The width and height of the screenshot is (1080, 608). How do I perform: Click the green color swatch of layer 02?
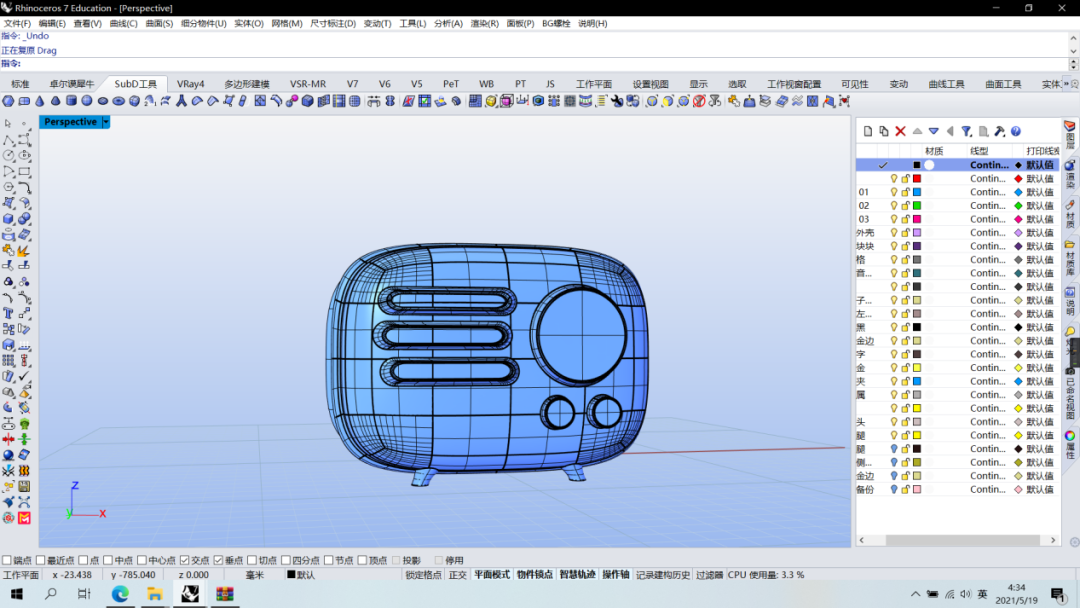coord(917,205)
